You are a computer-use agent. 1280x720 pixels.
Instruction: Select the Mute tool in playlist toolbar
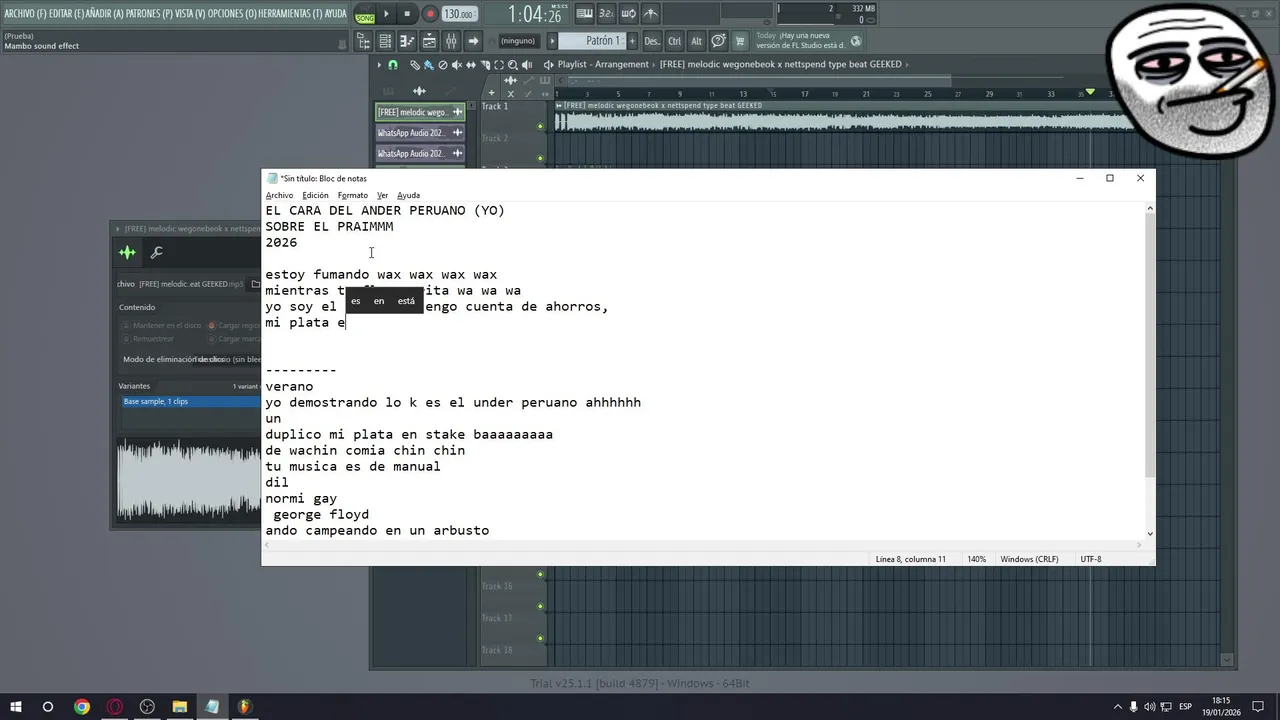457,65
